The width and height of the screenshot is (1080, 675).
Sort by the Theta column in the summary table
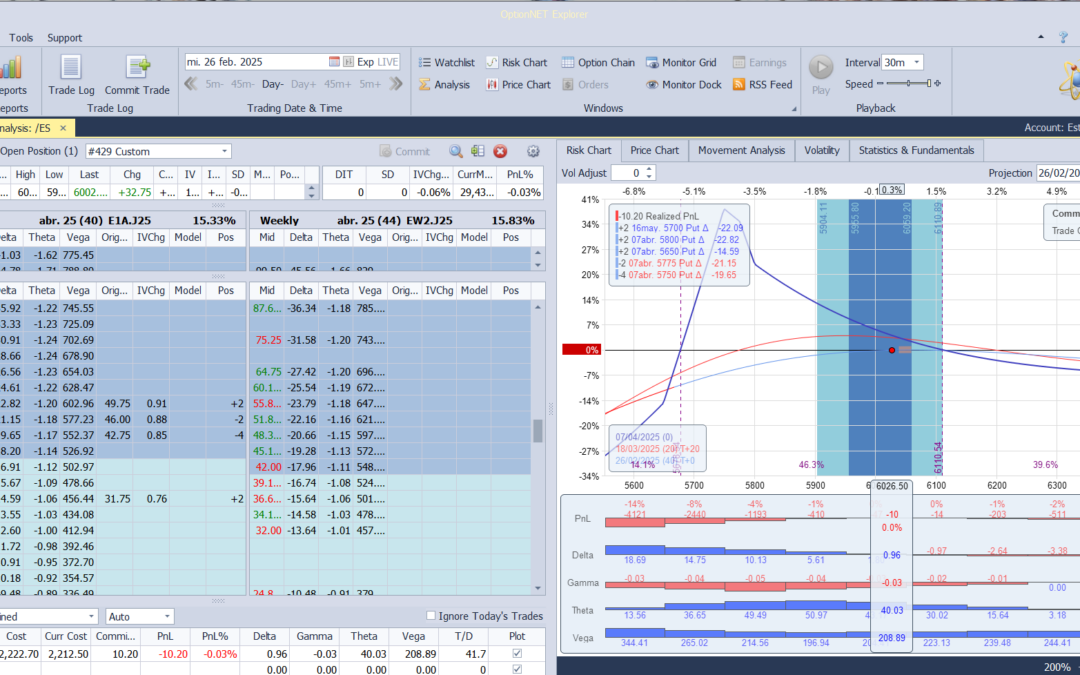(364, 636)
